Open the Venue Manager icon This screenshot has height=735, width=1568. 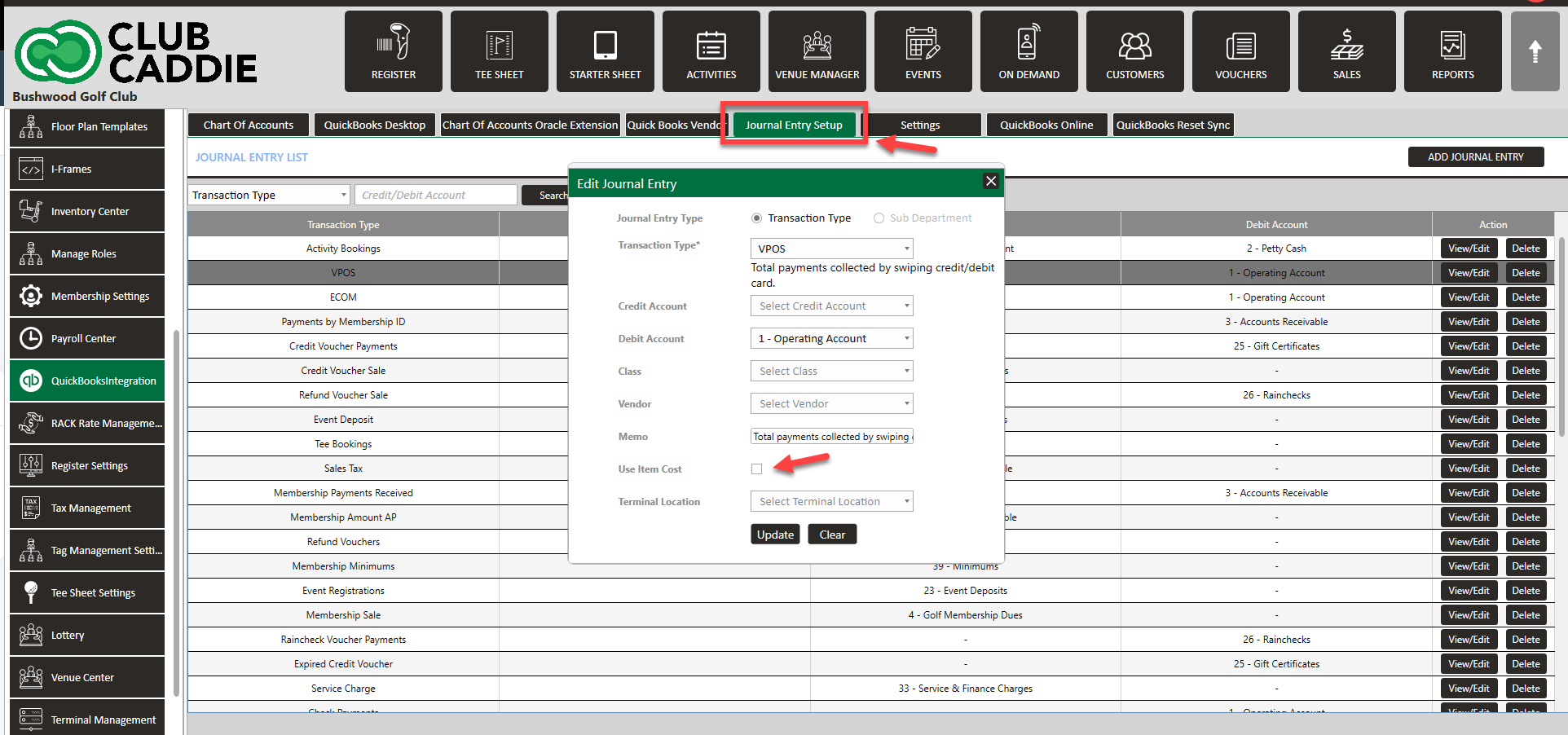click(817, 51)
